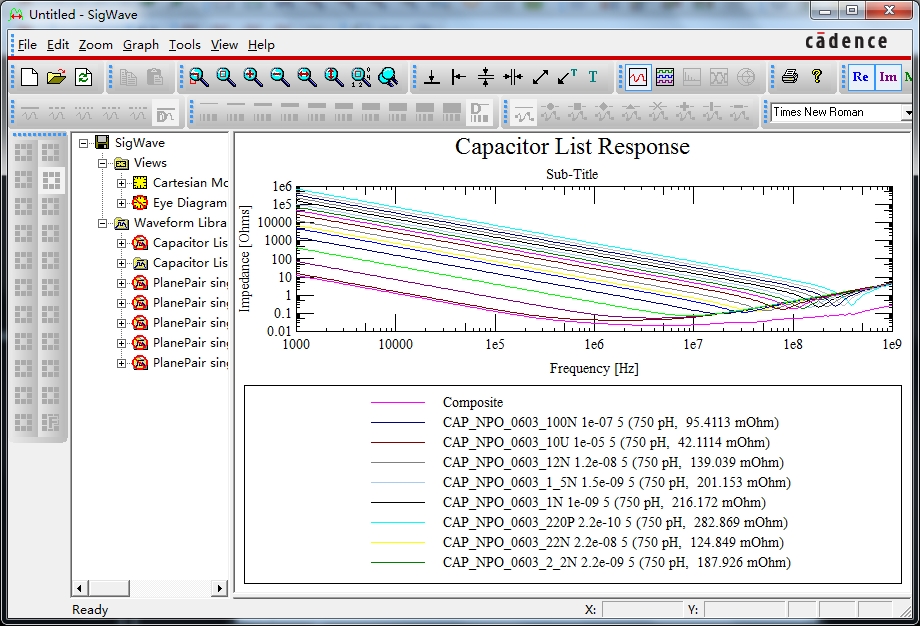920x626 pixels.
Task: Open the View menu
Action: tap(224, 45)
